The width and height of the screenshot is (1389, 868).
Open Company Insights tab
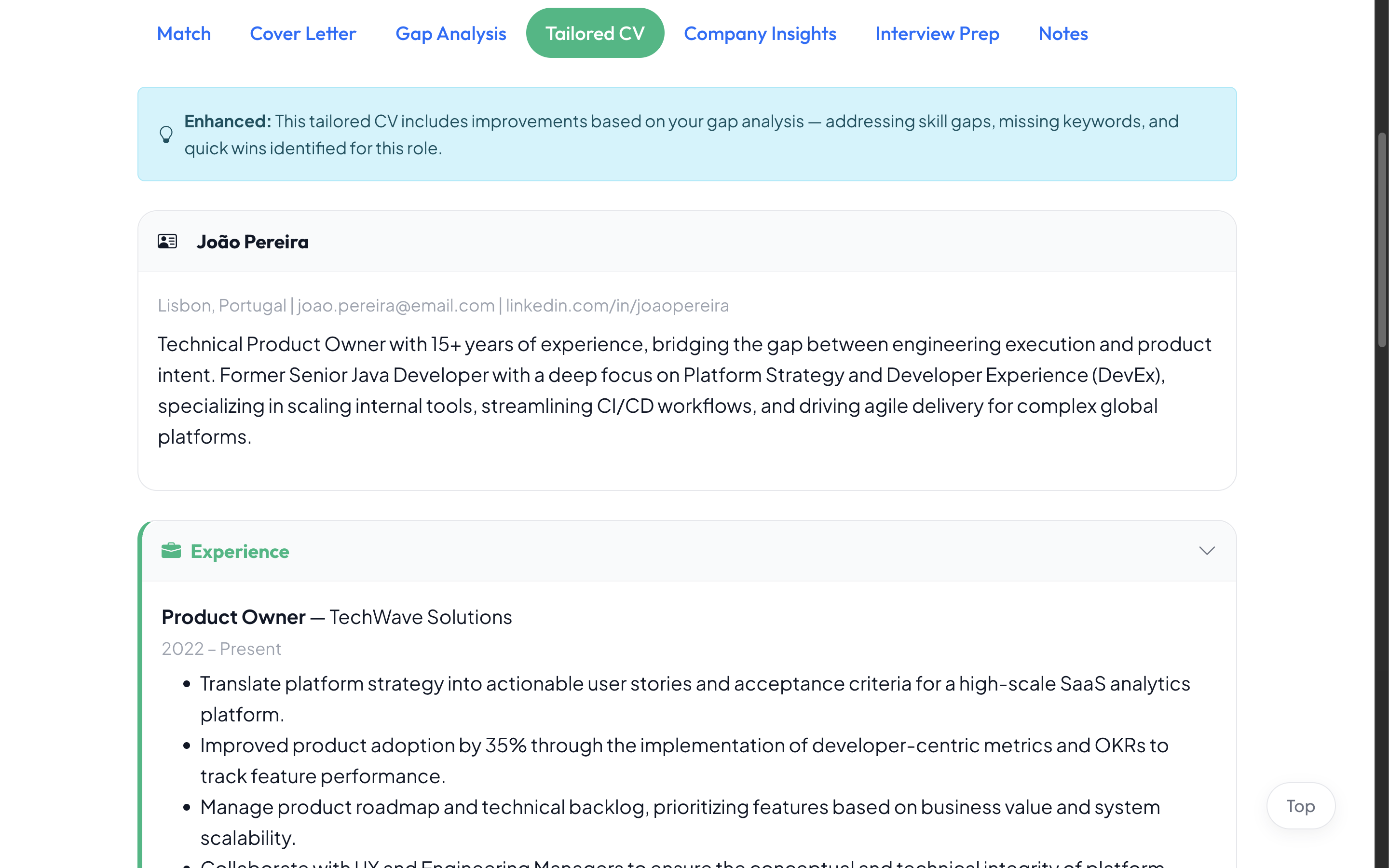(x=760, y=33)
